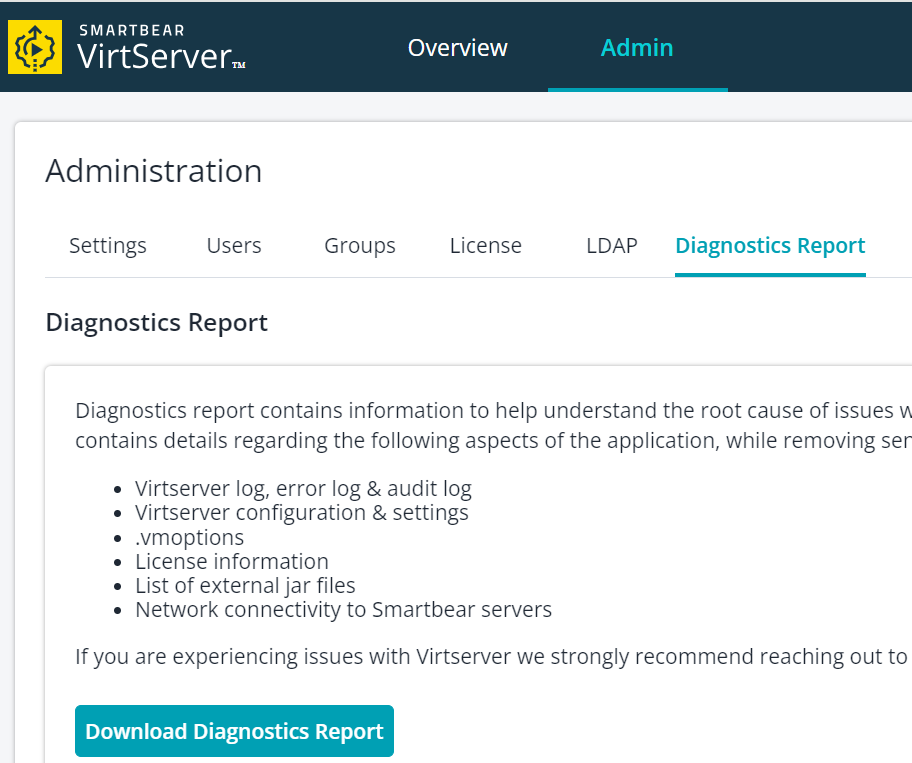Show the License tab

pos(486,245)
